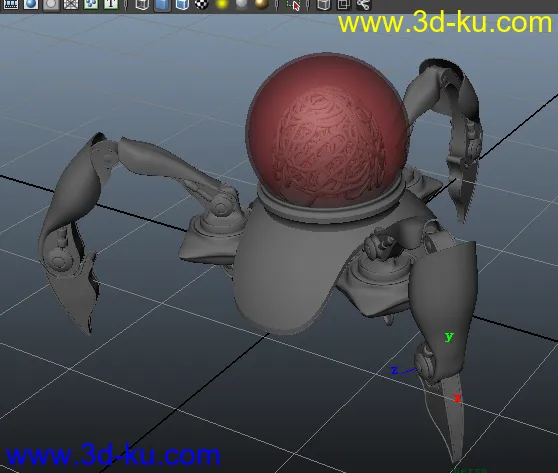Screen dimensions: 558x473
Task: Click the yellow light sphere icon
Action: [x=222, y=4]
